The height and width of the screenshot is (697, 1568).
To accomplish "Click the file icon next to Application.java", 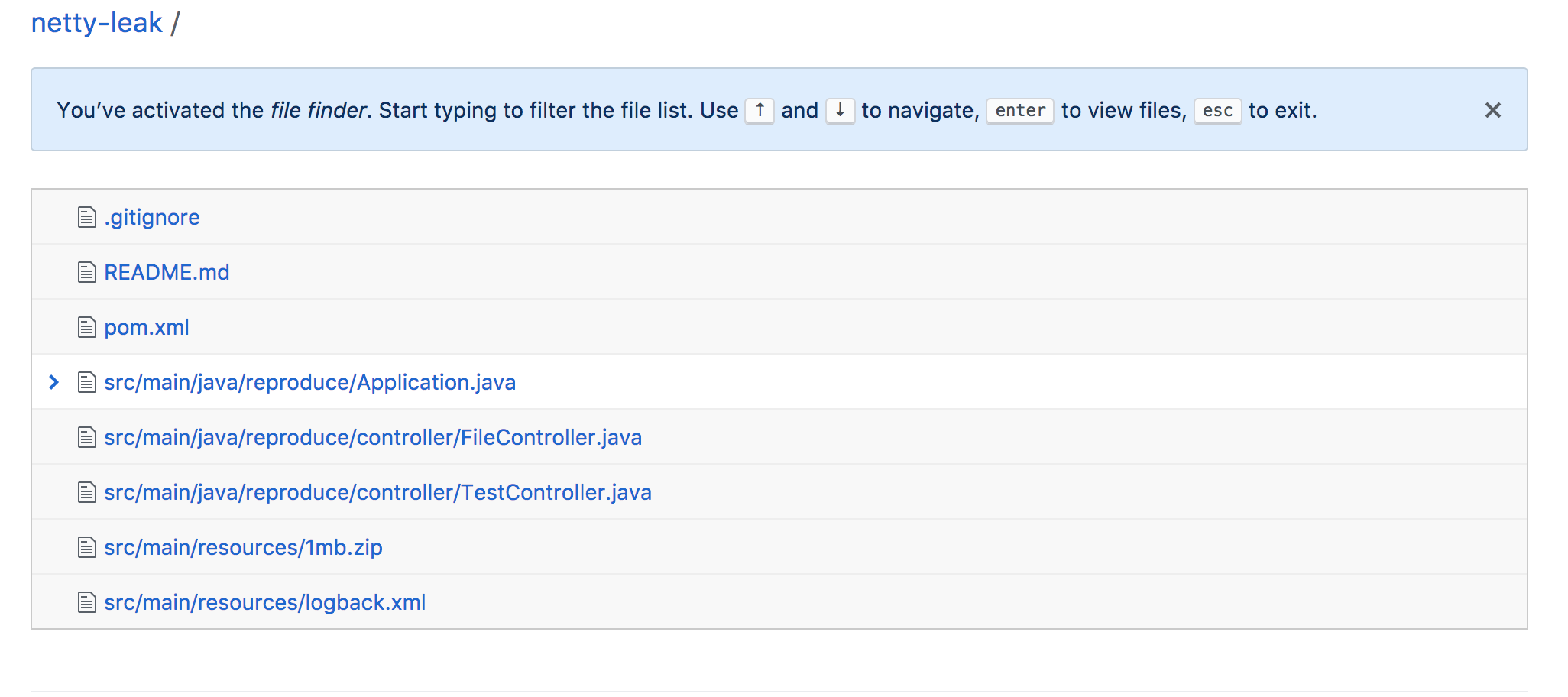I will tap(86, 381).
